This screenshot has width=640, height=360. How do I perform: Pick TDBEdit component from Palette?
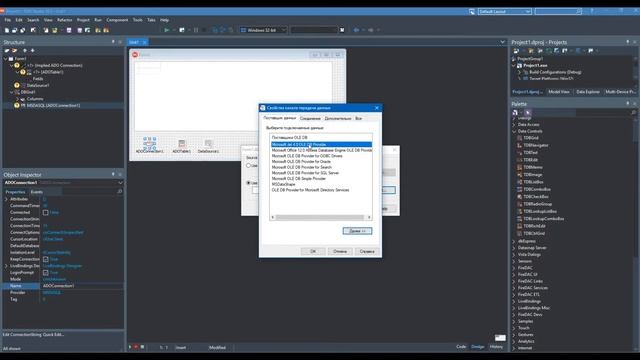(530, 160)
